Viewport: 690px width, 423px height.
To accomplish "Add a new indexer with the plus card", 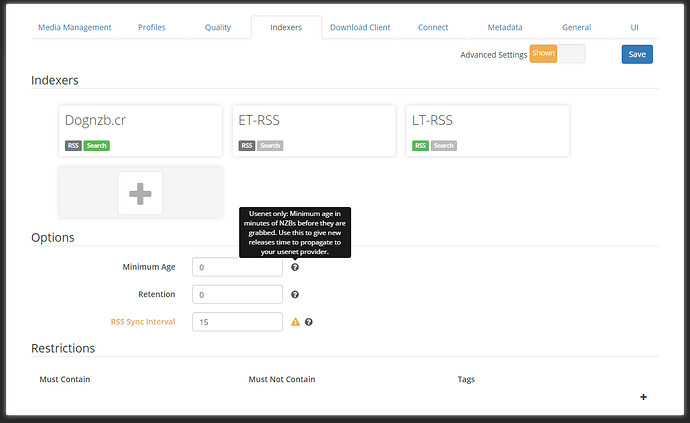I will tap(140, 193).
